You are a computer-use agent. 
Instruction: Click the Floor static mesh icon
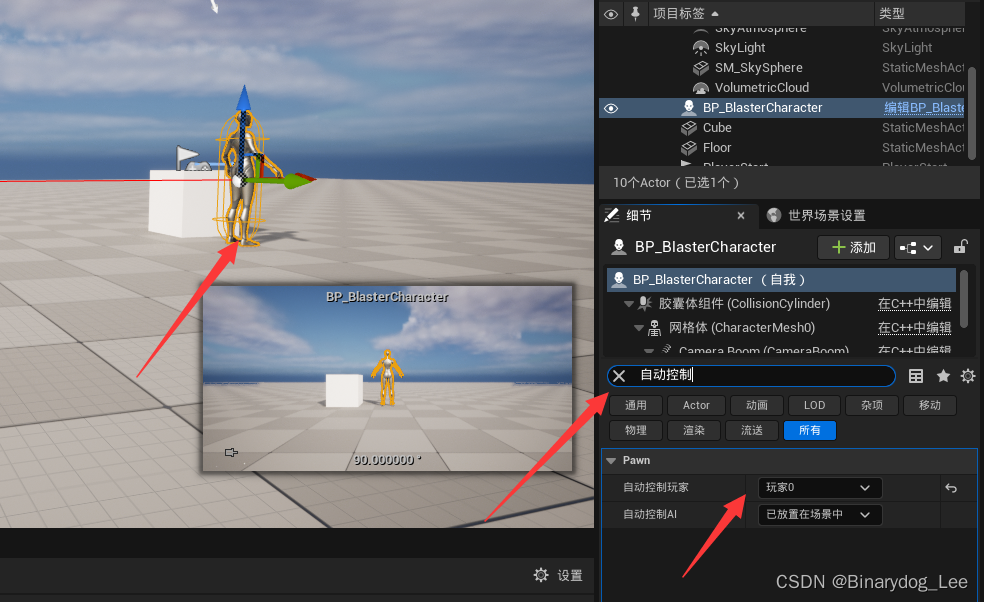tap(689, 148)
